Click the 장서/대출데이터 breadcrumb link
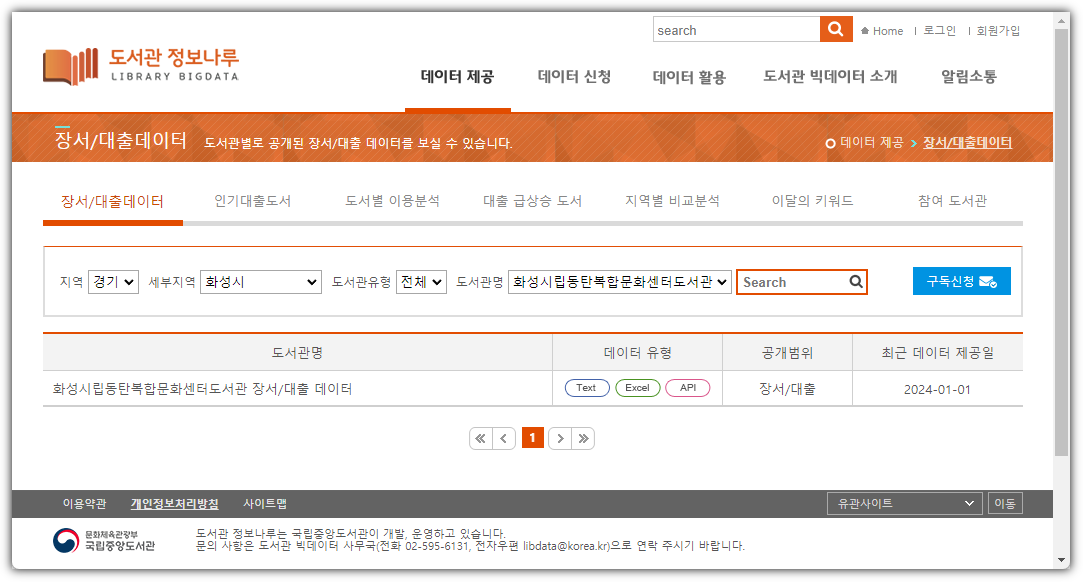1083x582 pixels. coord(967,142)
